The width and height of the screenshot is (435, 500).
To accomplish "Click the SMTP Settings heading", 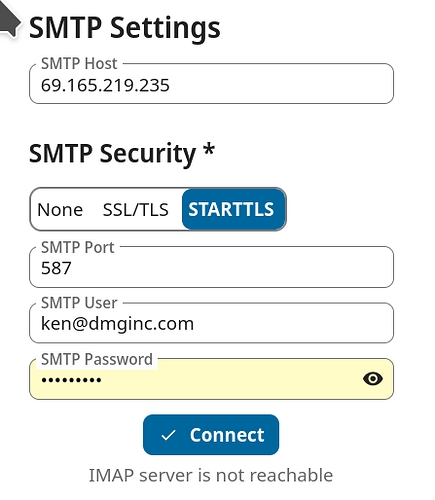I will 125,28.
